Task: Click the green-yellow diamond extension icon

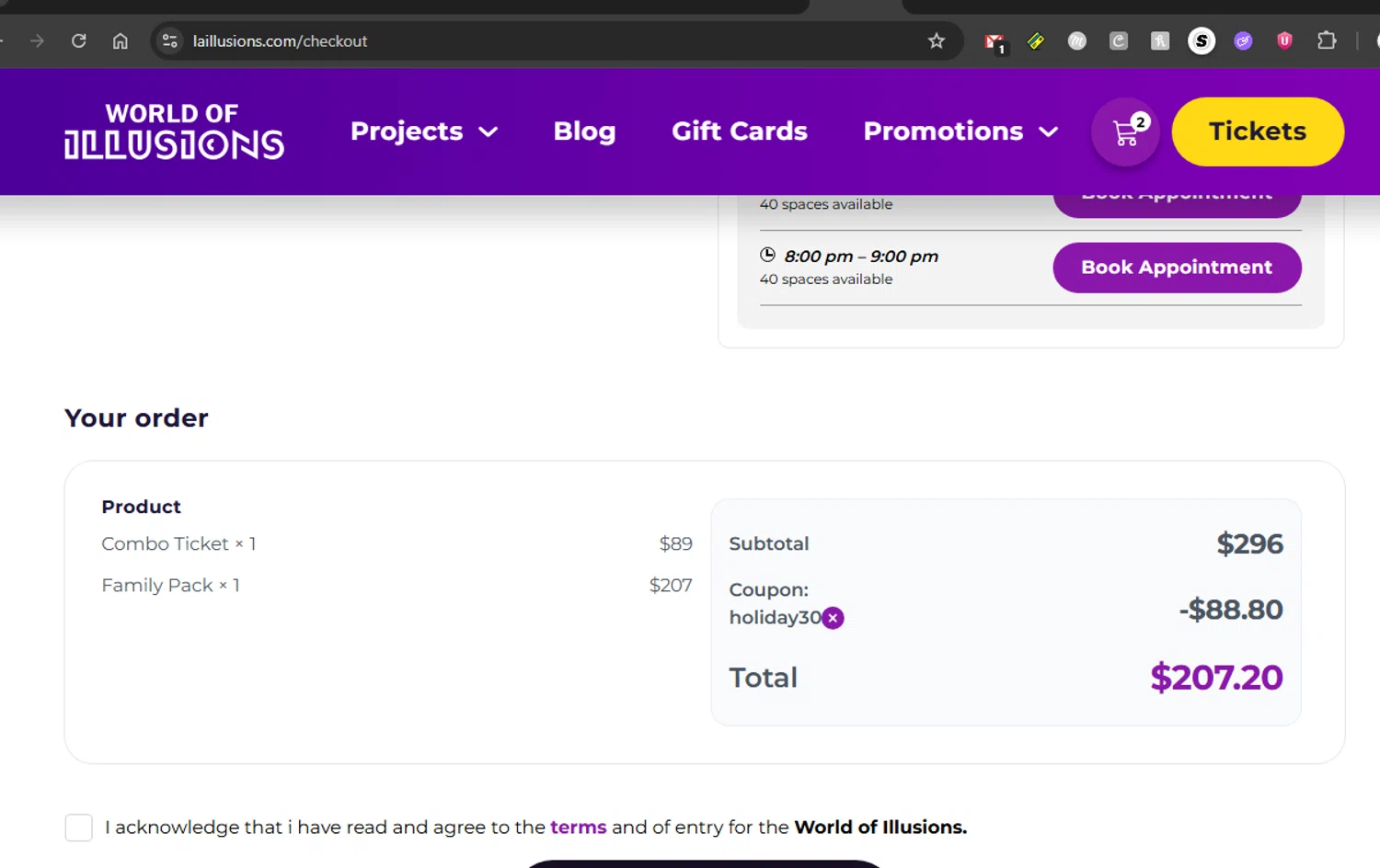Action: point(1036,40)
